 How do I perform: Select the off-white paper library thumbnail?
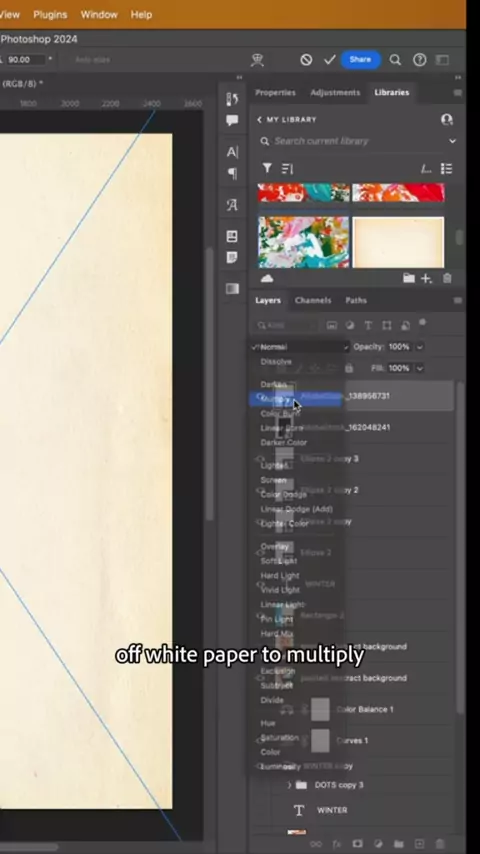tap(398, 242)
